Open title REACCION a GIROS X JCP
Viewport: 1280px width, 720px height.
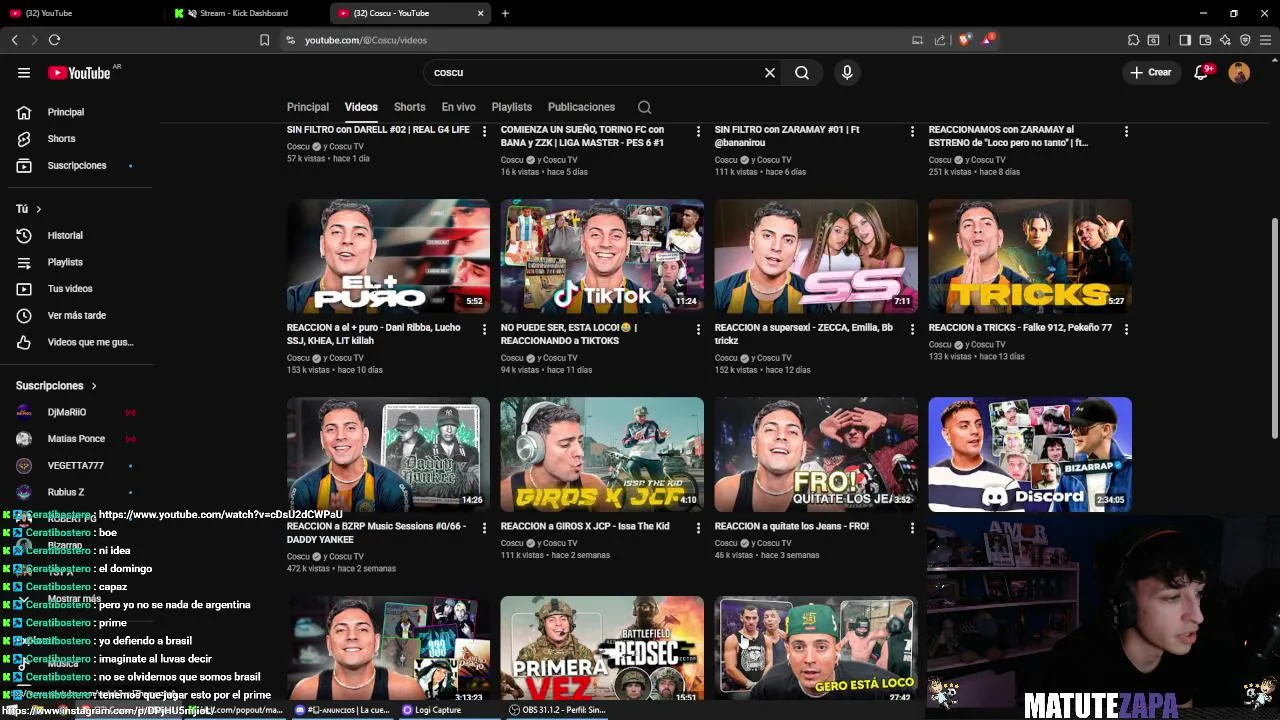pyautogui.click(x=585, y=526)
